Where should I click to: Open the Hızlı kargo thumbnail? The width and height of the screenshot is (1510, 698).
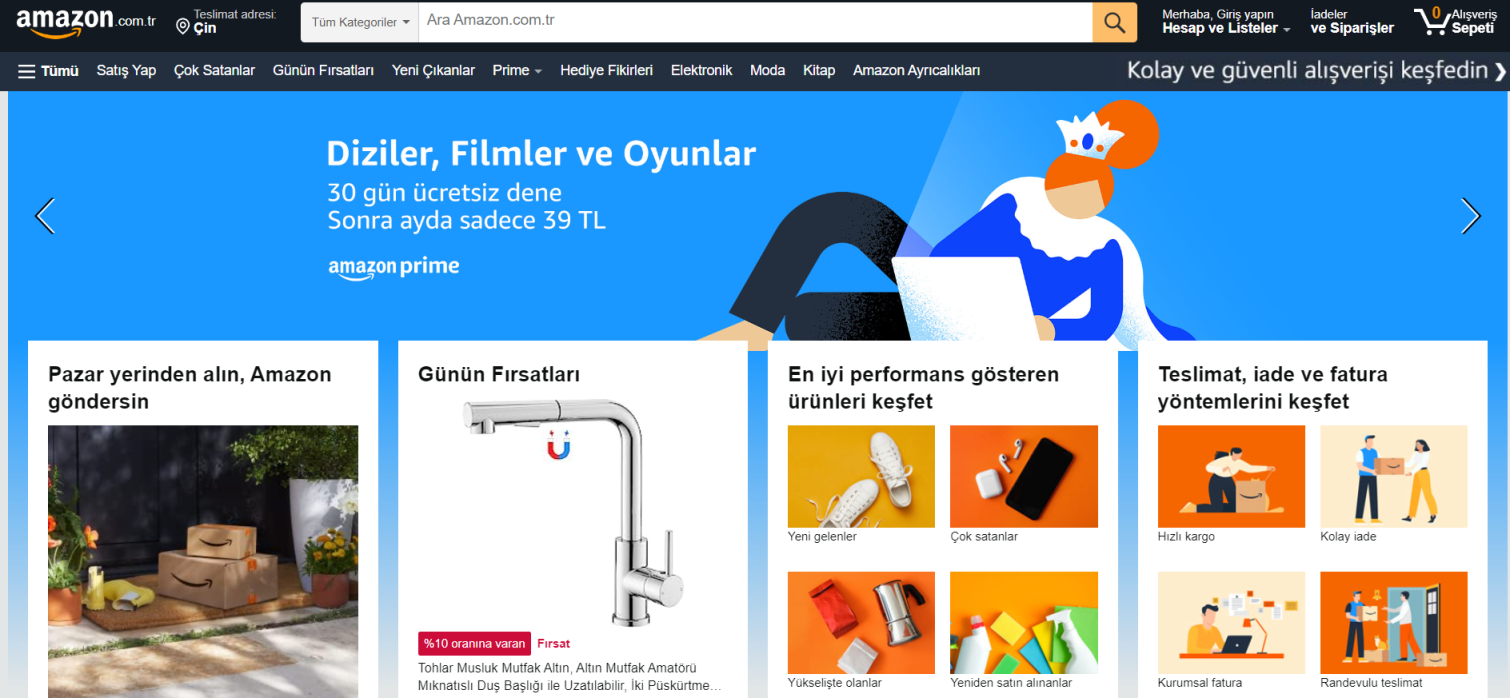tap(1231, 476)
